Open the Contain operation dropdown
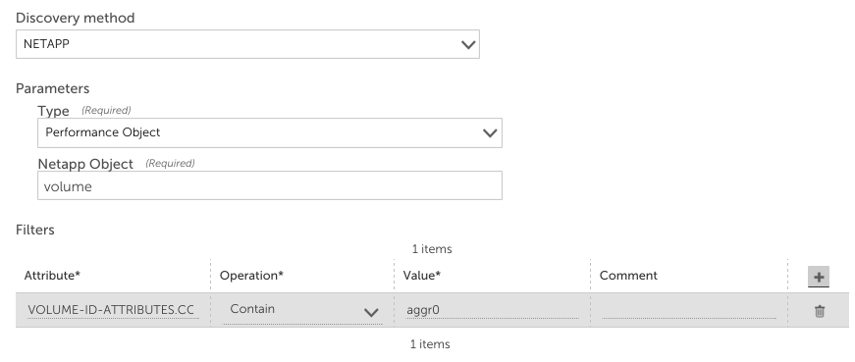This screenshot has height=362, width=855. pos(302,310)
